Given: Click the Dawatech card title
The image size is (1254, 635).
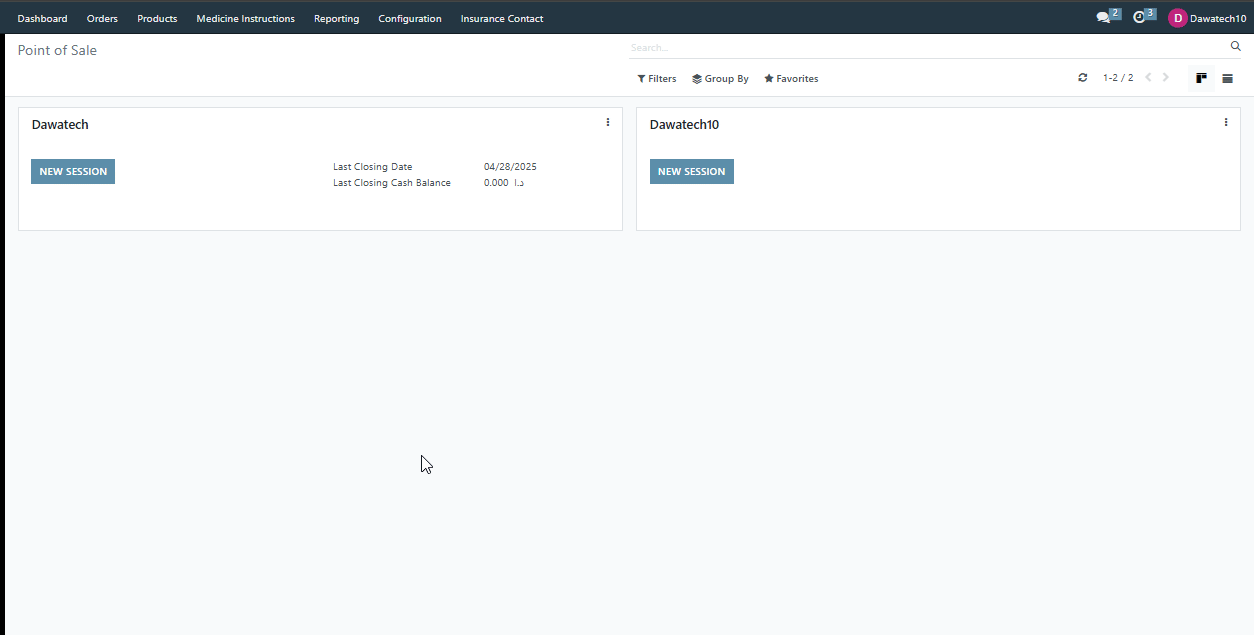Looking at the screenshot, I should pos(60,125).
